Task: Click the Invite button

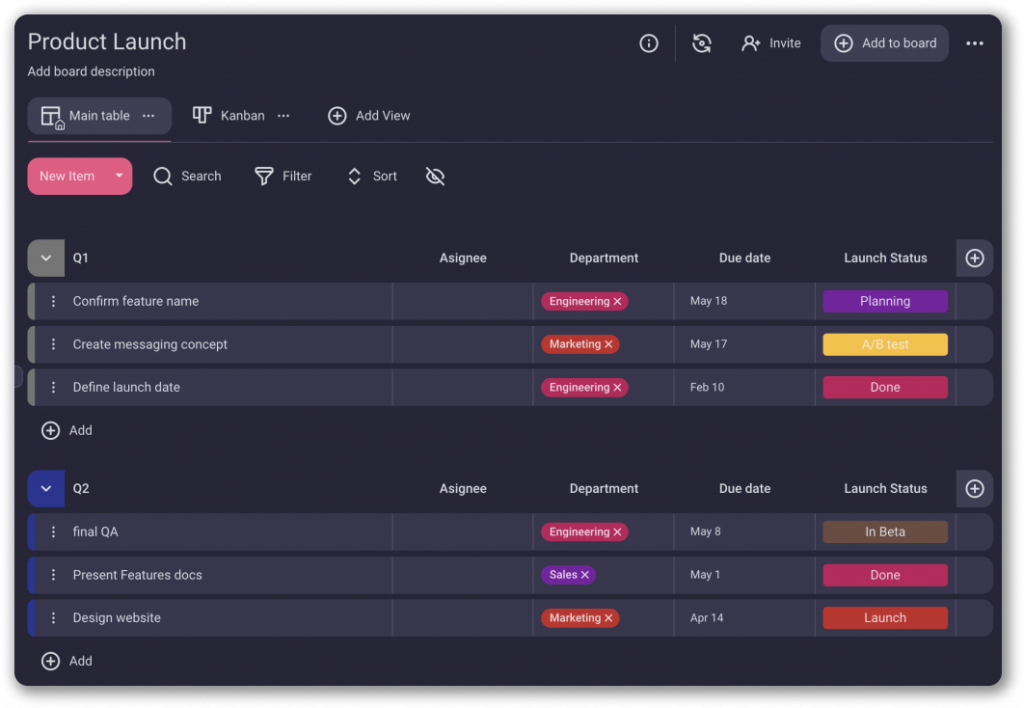Action: 771,43
